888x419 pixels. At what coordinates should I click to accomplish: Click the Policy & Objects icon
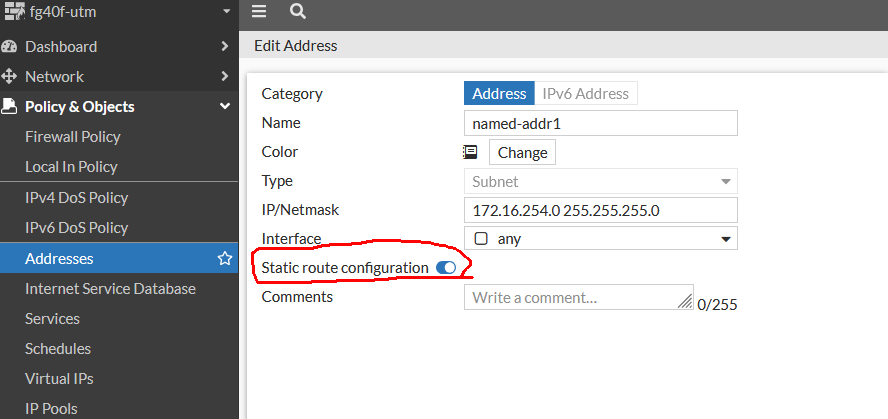click(x=10, y=107)
